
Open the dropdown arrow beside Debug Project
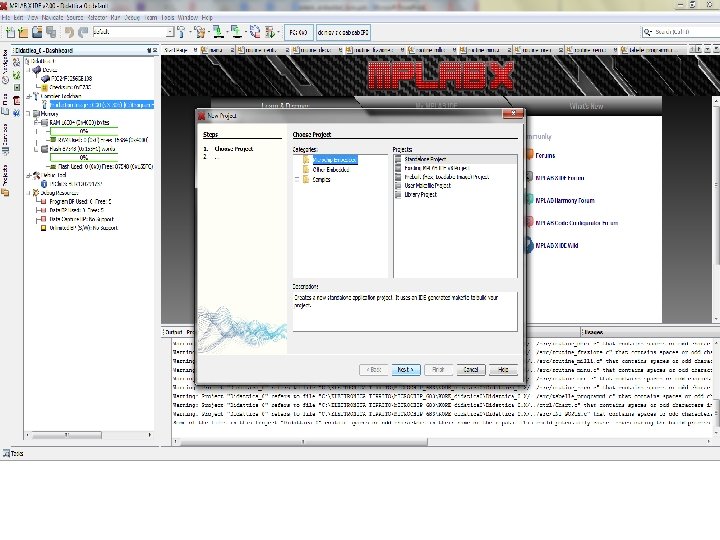[278, 32]
